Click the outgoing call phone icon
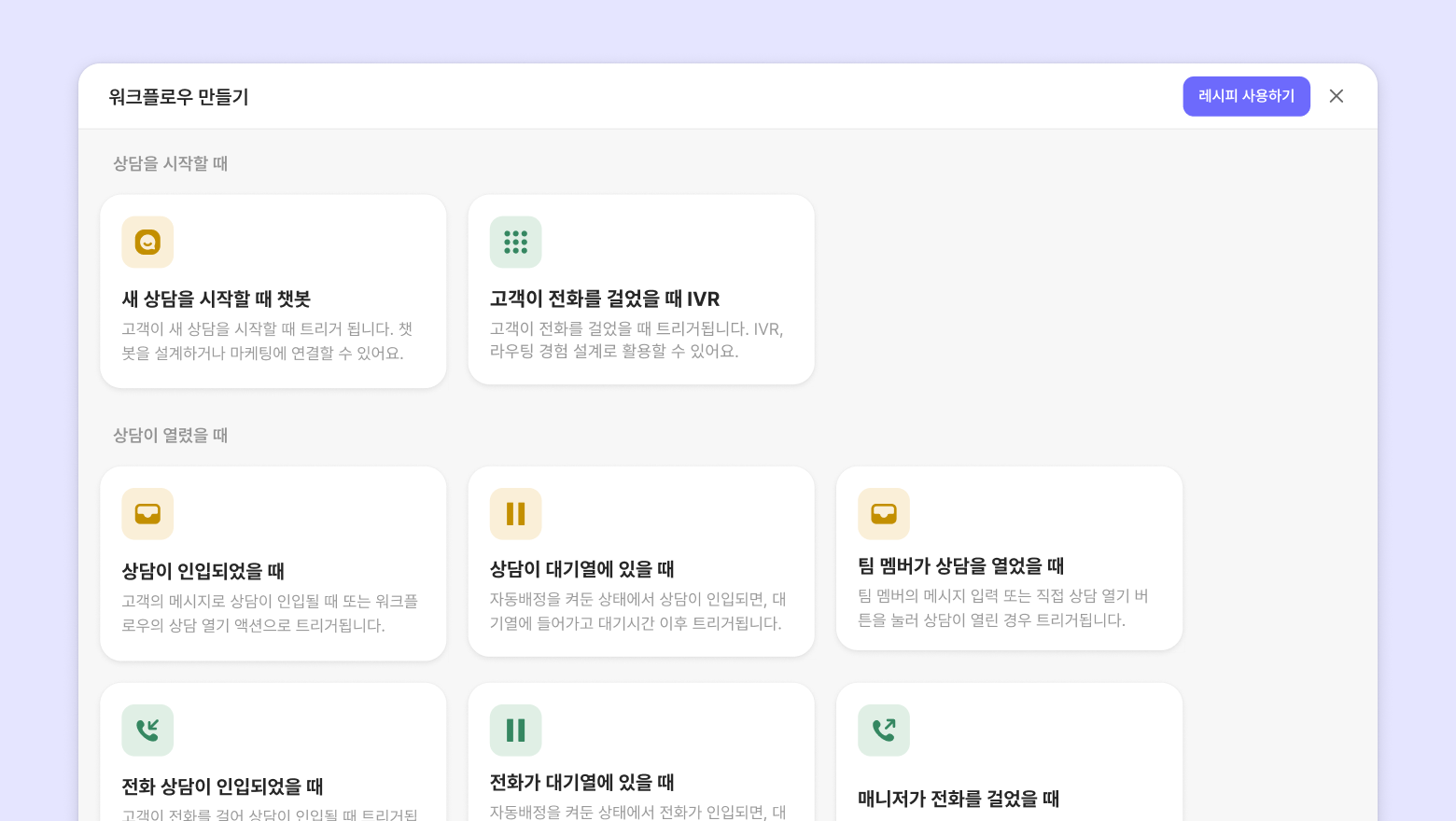This screenshot has height=821, width=1456. click(x=883, y=731)
